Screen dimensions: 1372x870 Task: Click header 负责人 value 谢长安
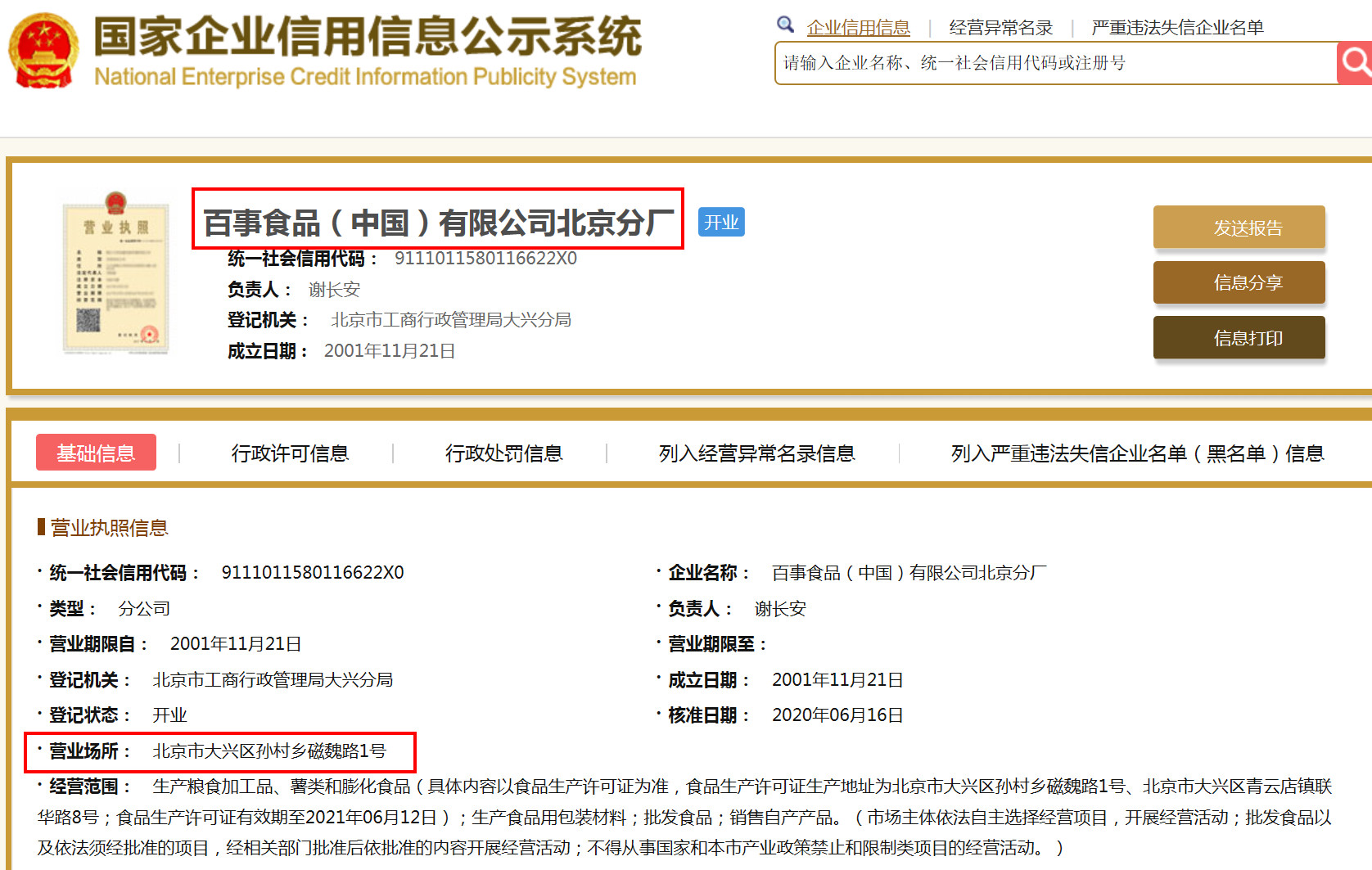pos(334,290)
